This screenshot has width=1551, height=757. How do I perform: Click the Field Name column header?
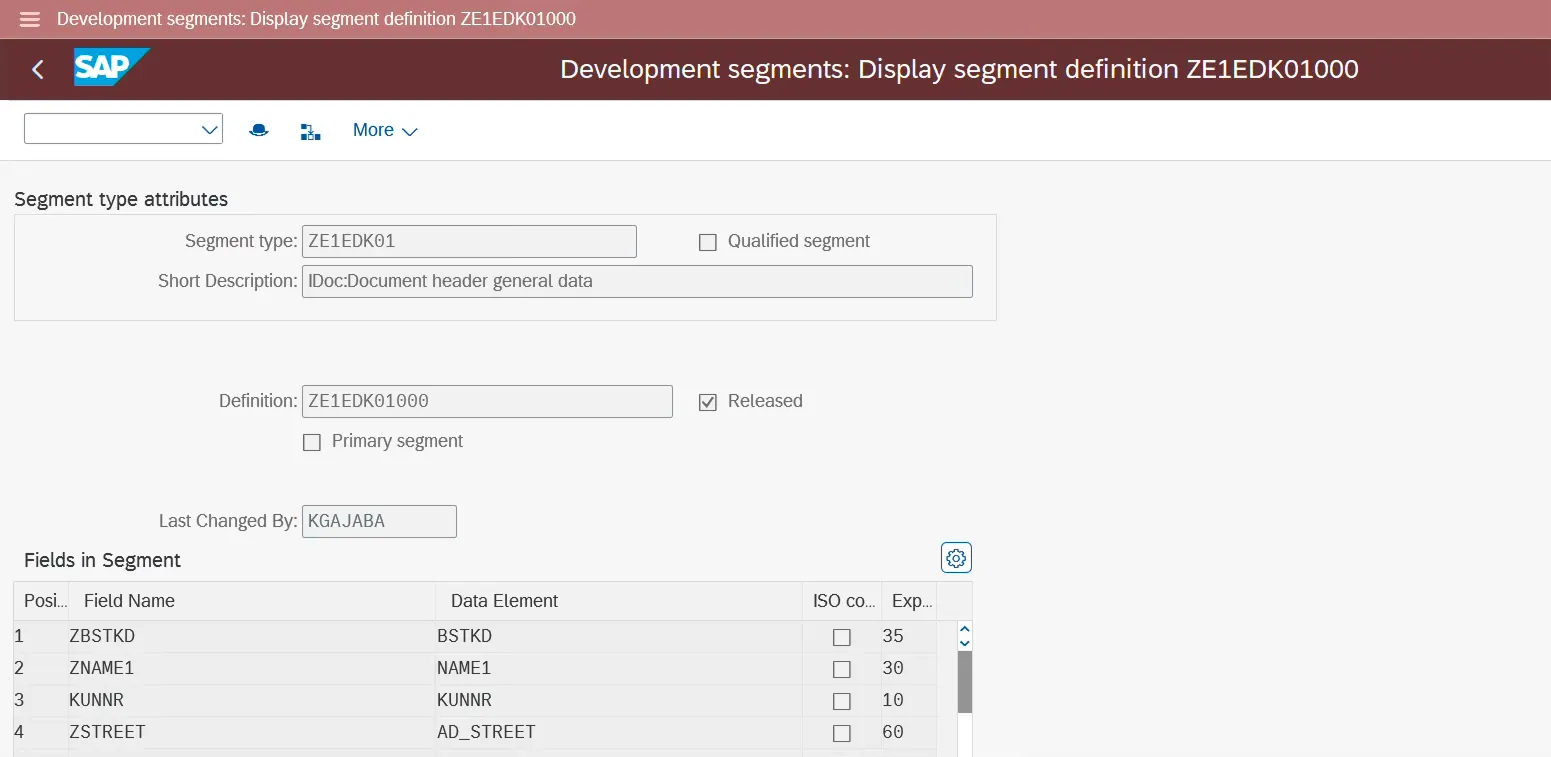tap(129, 601)
